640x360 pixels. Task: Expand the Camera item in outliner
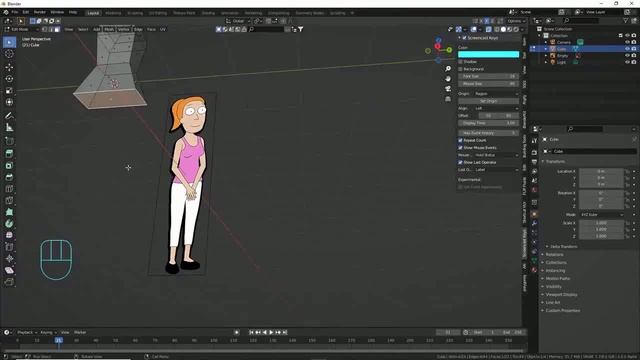[546, 42]
